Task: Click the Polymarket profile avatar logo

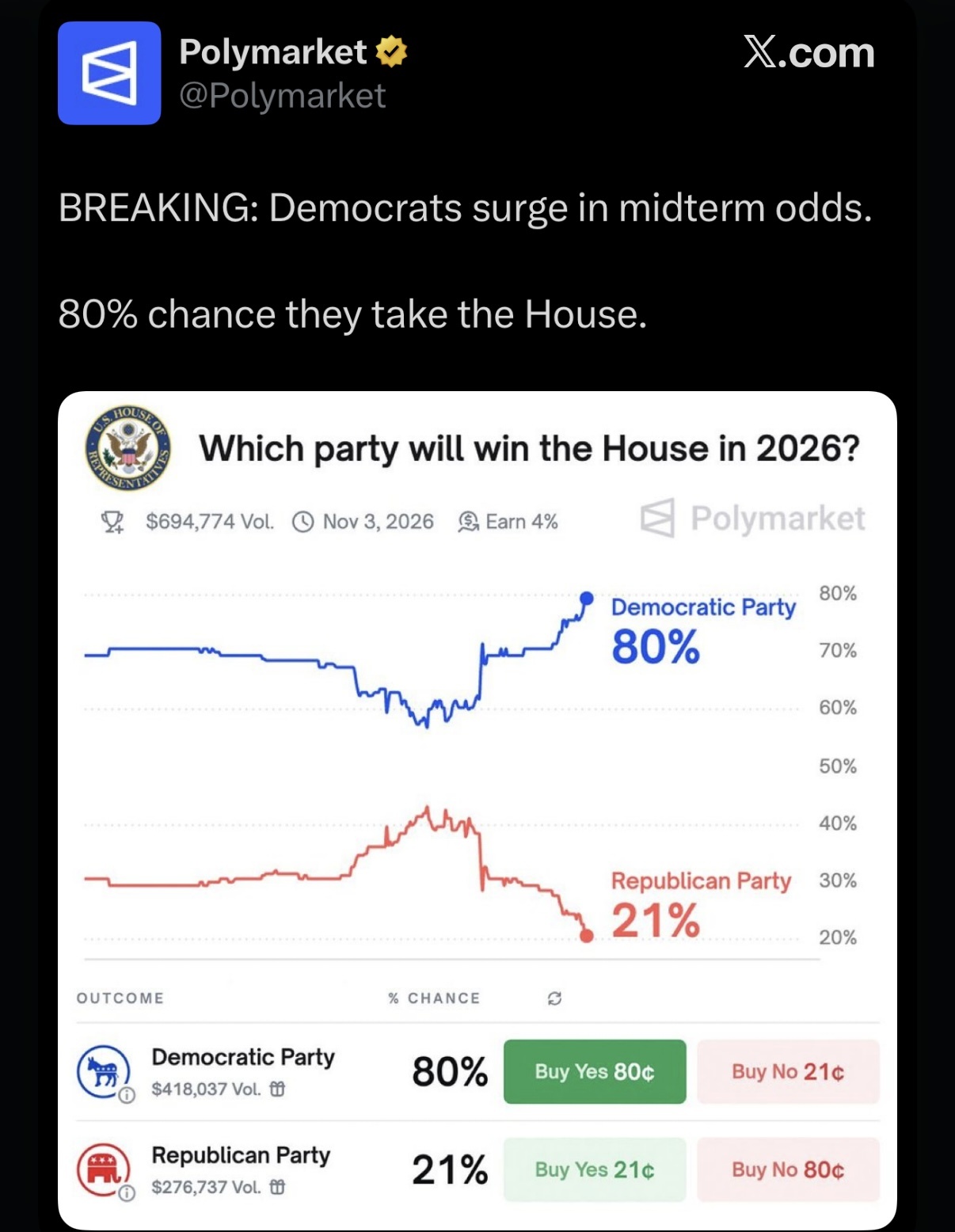Action: [109, 73]
